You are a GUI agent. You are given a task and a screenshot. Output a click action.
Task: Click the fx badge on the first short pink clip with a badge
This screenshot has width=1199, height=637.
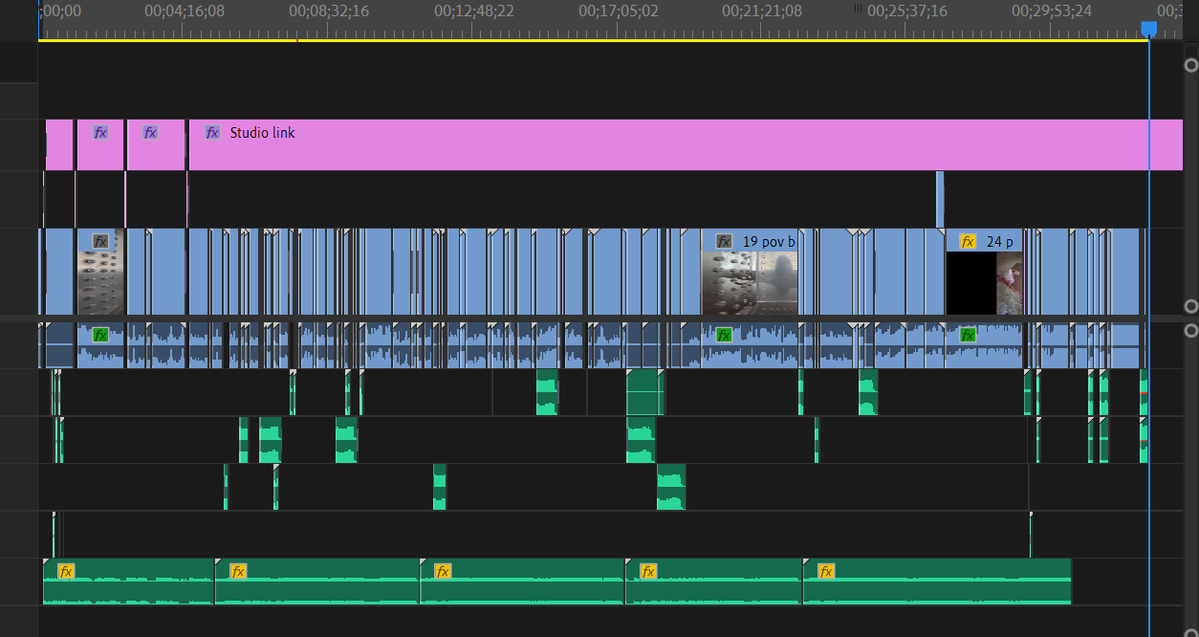100,132
